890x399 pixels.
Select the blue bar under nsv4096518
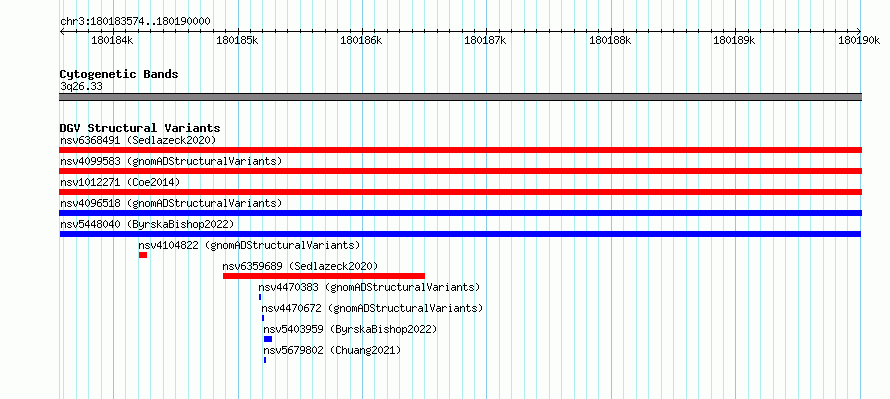pyautogui.click(x=460, y=213)
